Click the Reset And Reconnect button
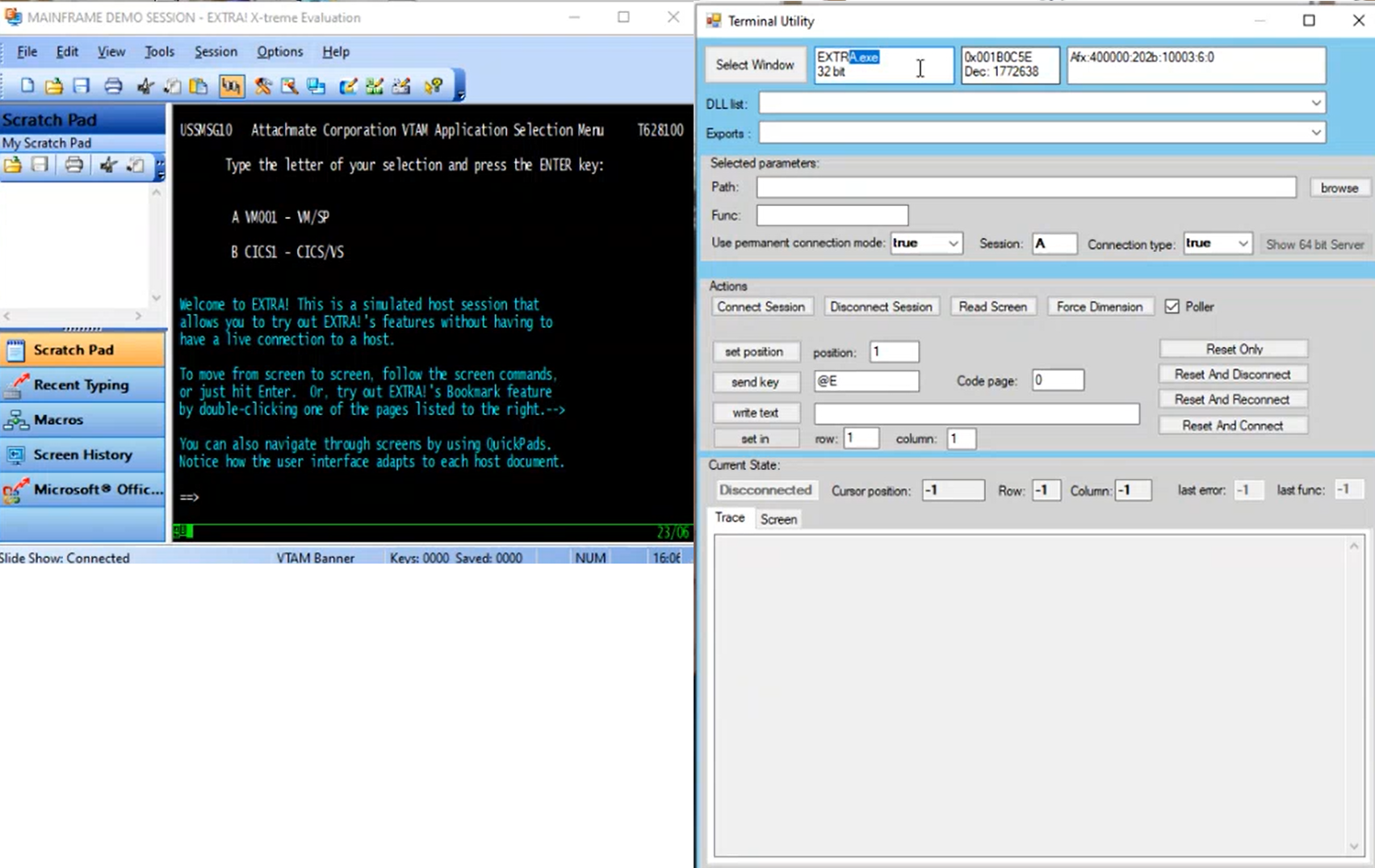Screen dimensions: 1375x868 [x=1234, y=399]
